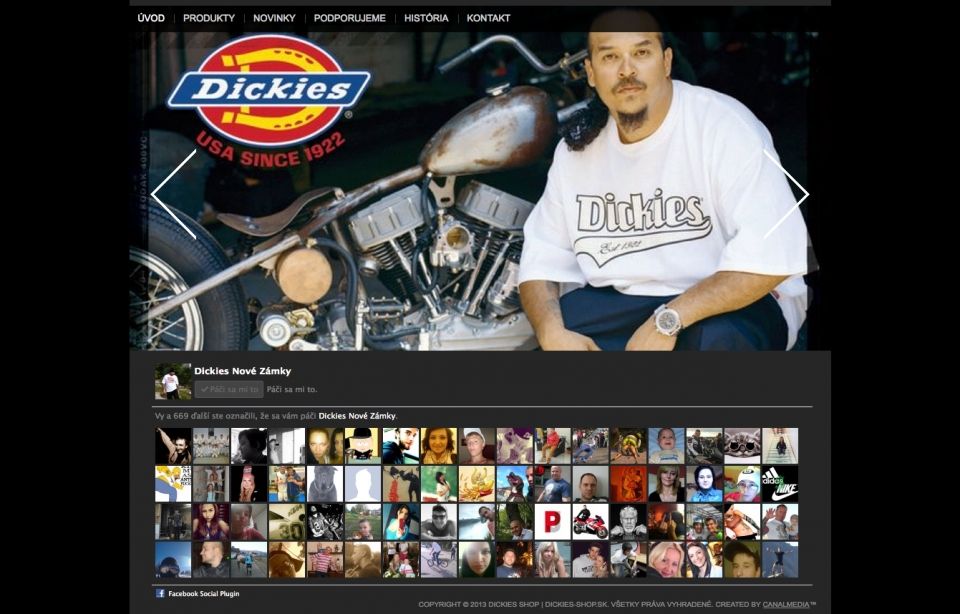960x614 pixels.
Task: Visit the CANALMEDIA creator link
Action: click(786, 604)
